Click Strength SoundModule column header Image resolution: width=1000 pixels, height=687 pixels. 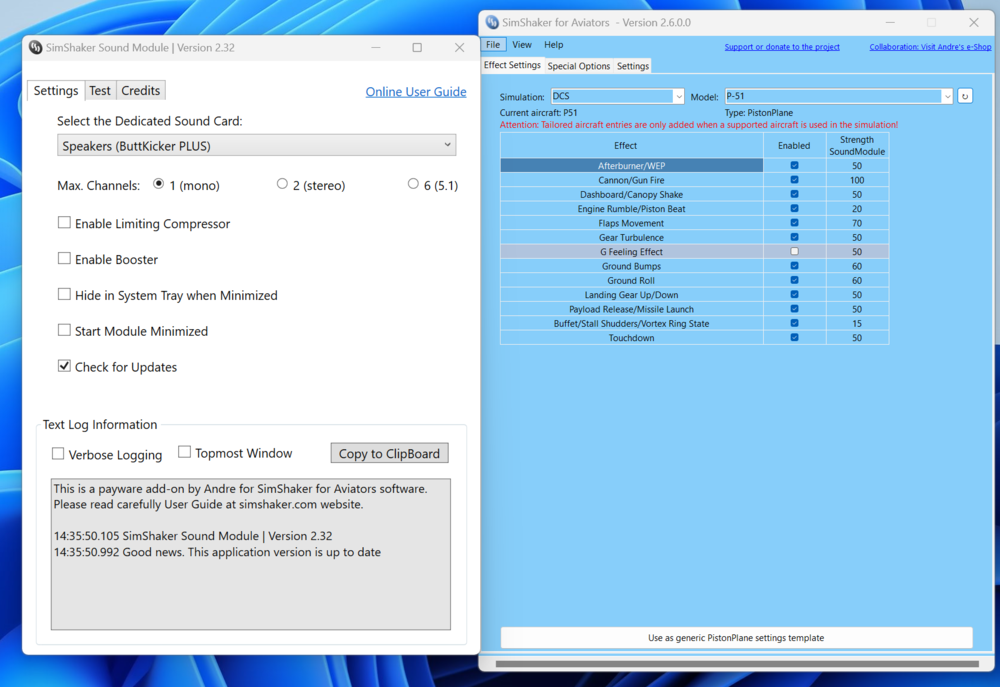click(x=857, y=145)
